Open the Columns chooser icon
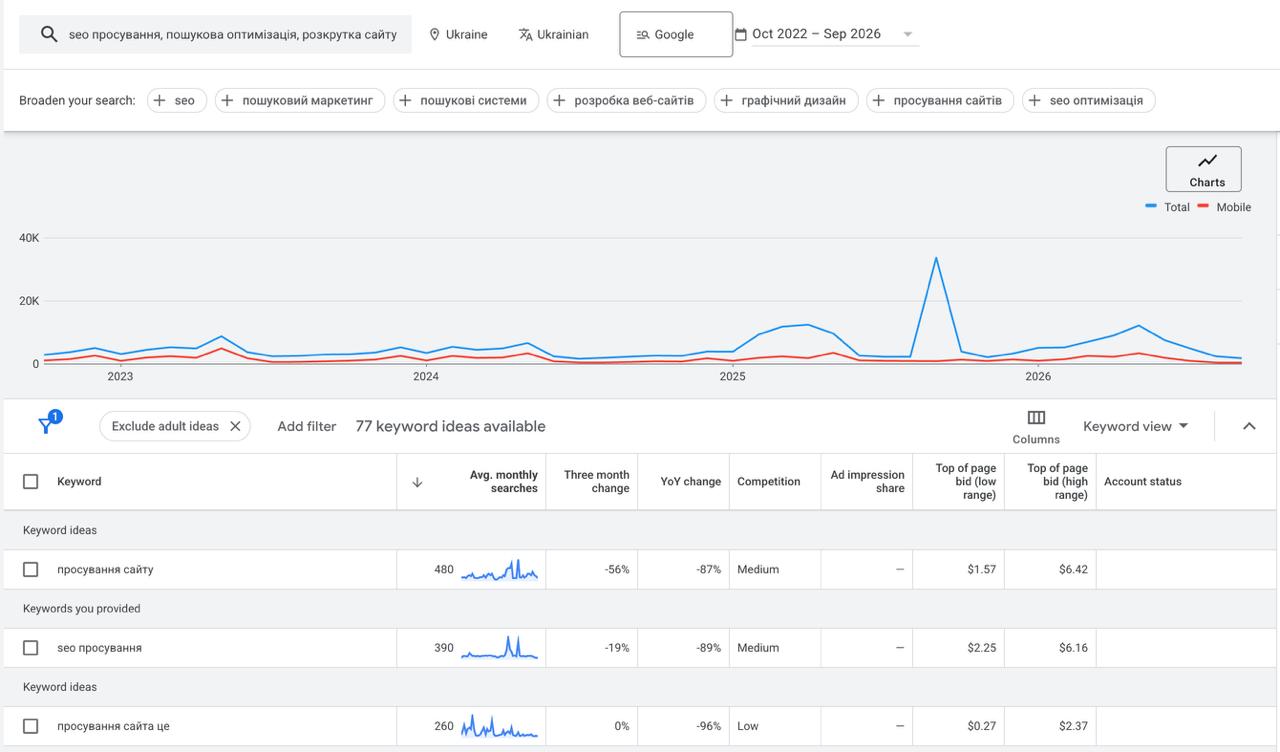 (1036, 417)
